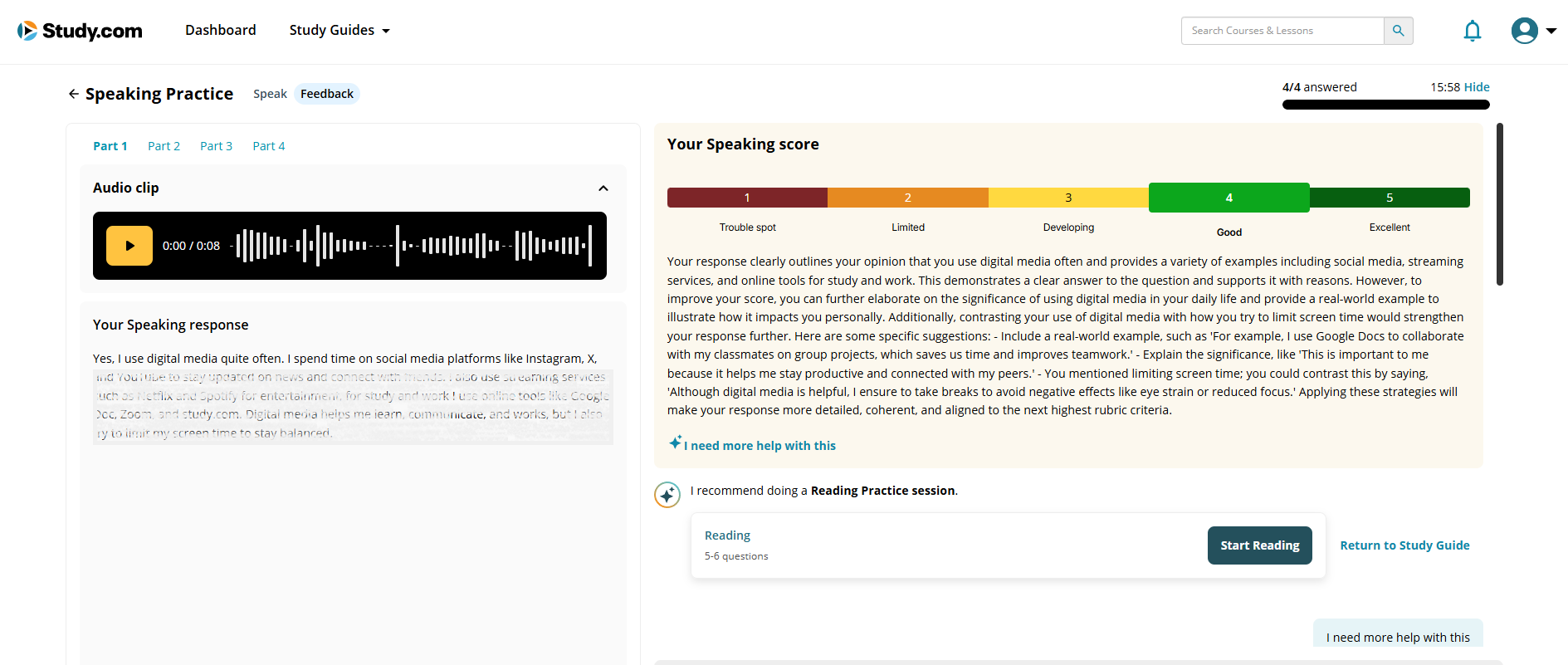
Task: Click the Study.com logo
Action: point(80,31)
